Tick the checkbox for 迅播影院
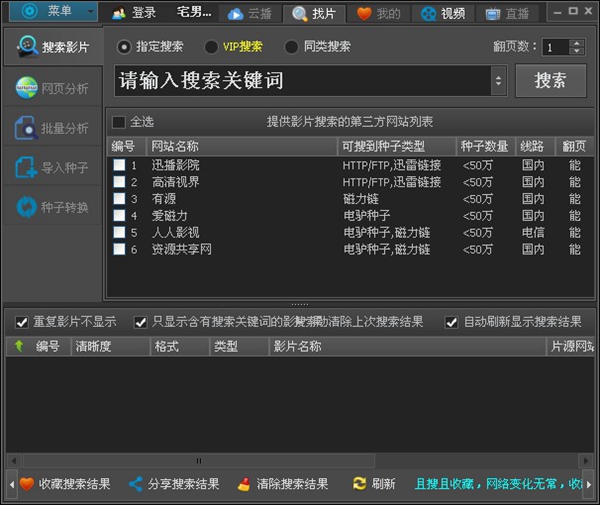Viewport: 600px width, 505px height. [x=119, y=165]
